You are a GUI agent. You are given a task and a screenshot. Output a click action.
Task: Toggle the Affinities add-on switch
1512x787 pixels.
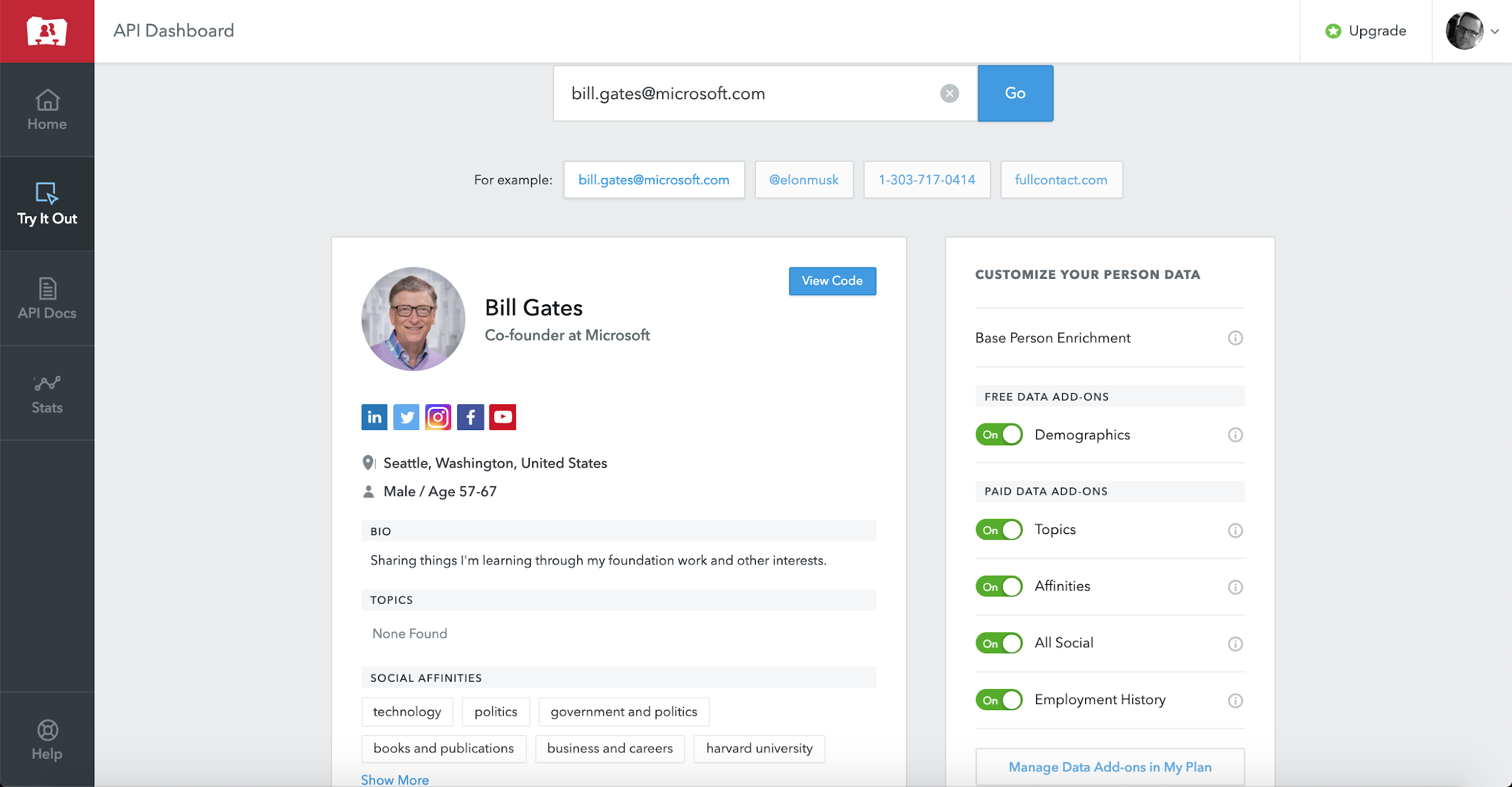pyautogui.click(x=999, y=586)
